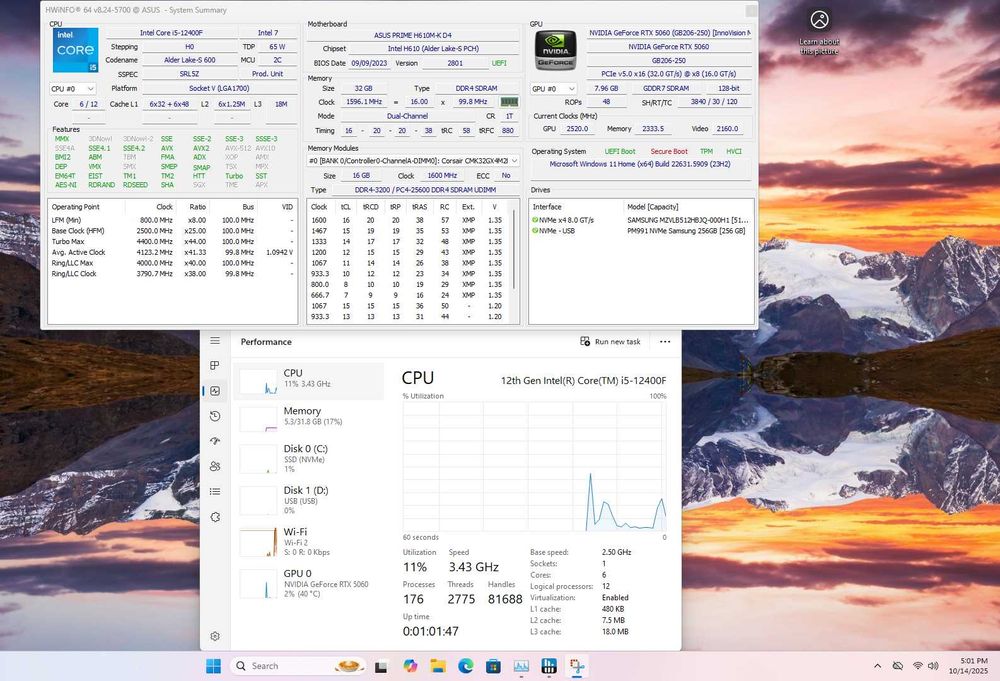The width and height of the screenshot is (1000, 681).
Task: Switch to HWiNFO via its taskbar icon
Action: pos(548,666)
